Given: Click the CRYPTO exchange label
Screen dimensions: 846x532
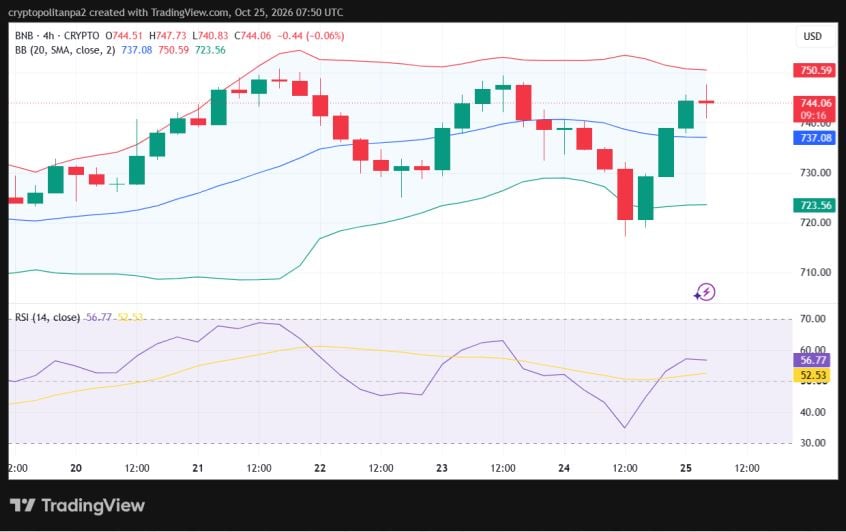Looking at the screenshot, I should pyautogui.click(x=81, y=36).
